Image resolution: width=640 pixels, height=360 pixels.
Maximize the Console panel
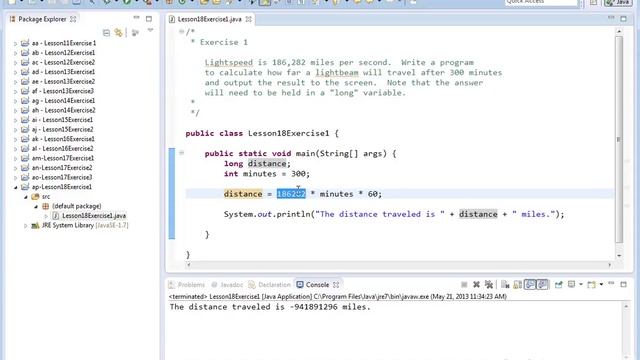[623, 284]
